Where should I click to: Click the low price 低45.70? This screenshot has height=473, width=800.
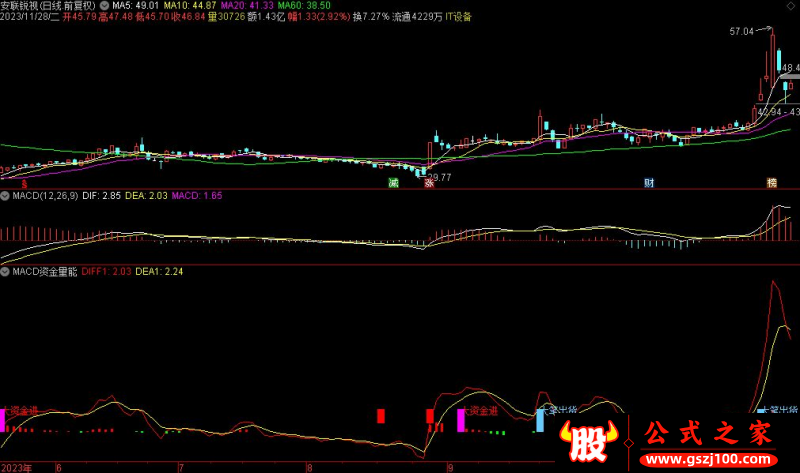point(152,17)
